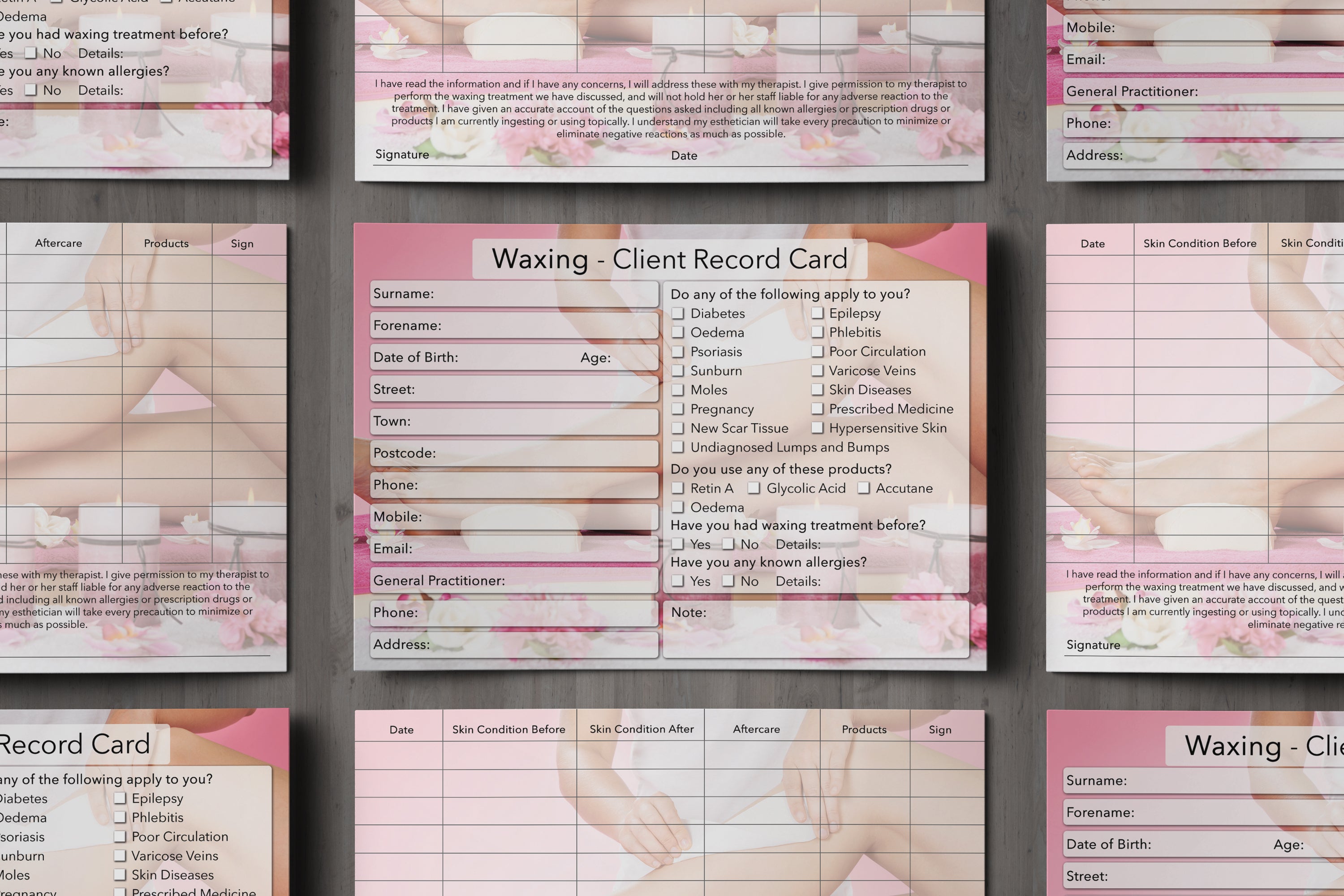Tick Skin Diseases on the bottom-left card
This screenshot has width=1344, height=896.
(120, 874)
